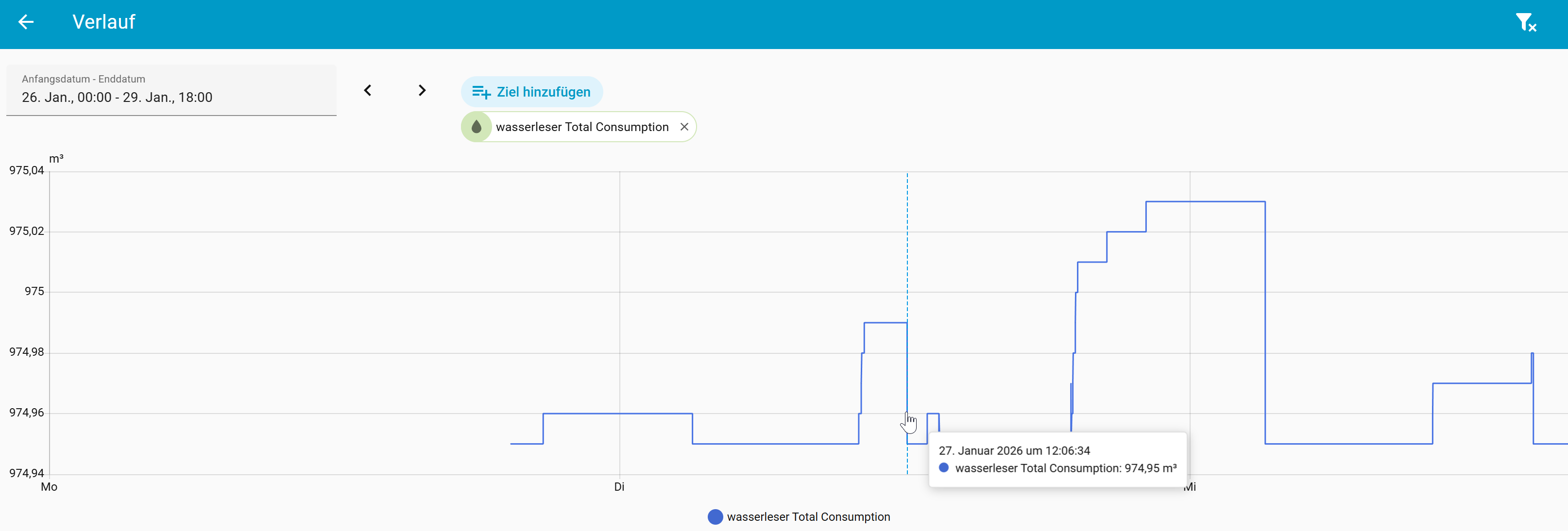The height and width of the screenshot is (531, 1568).
Task: Click the blue legend color circle
Action: (715, 516)
